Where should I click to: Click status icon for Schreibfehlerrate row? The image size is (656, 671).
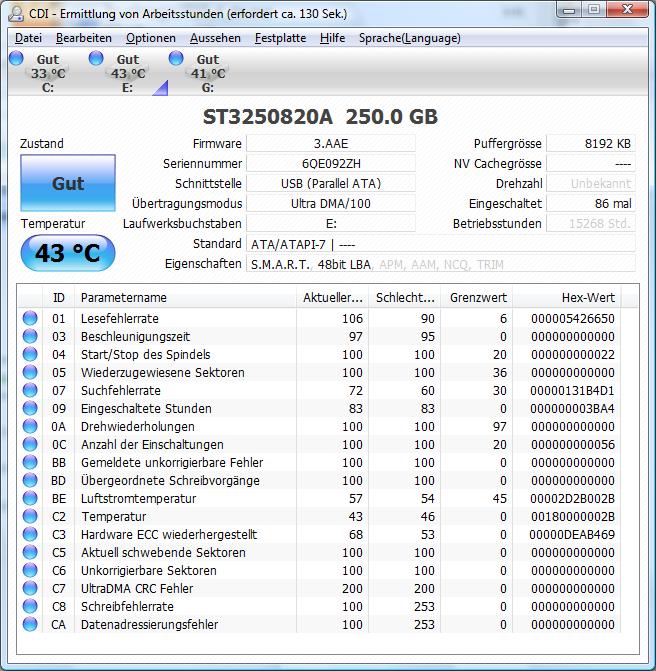click(x=30, y=606)
